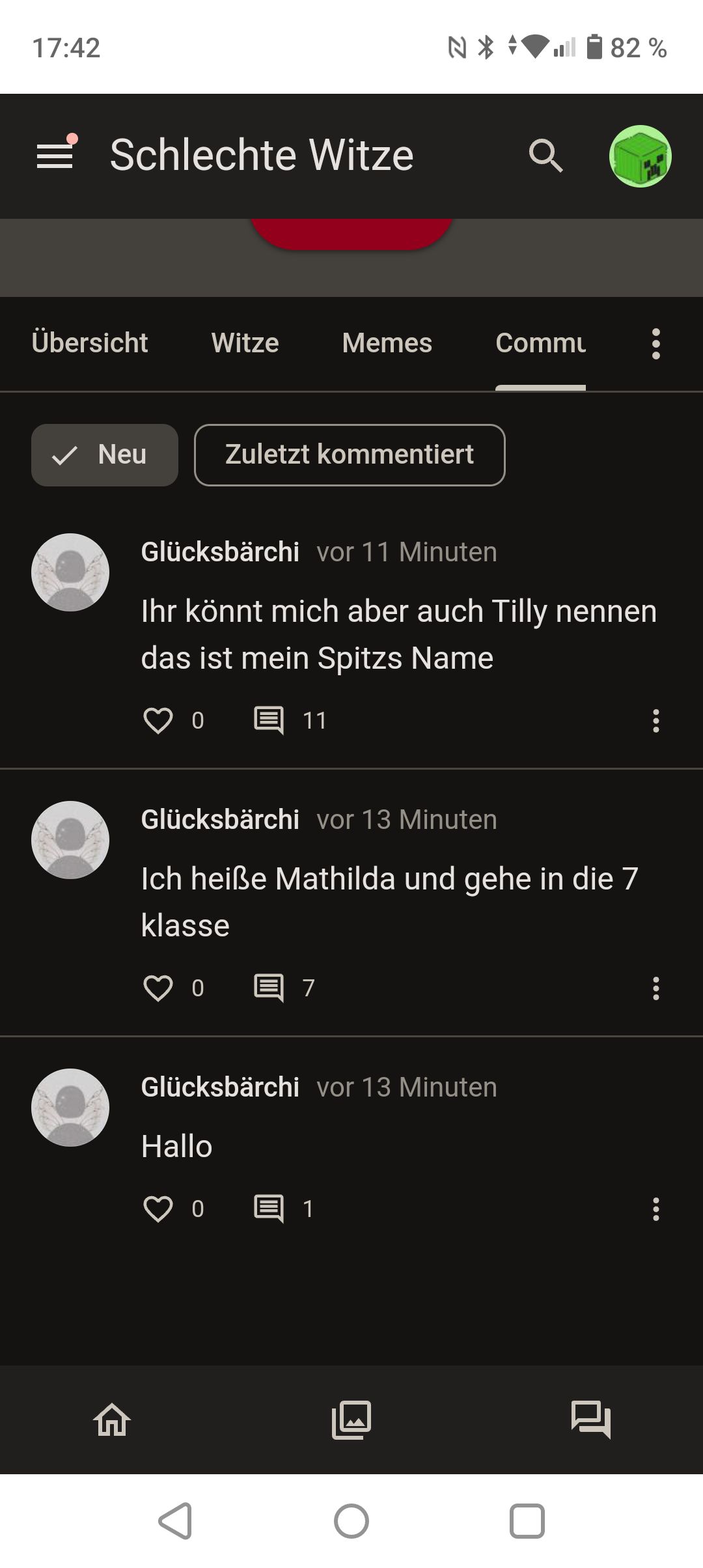Like the Hallo post
Viewport: 703px width, 1568px height.
(158, 1209)
